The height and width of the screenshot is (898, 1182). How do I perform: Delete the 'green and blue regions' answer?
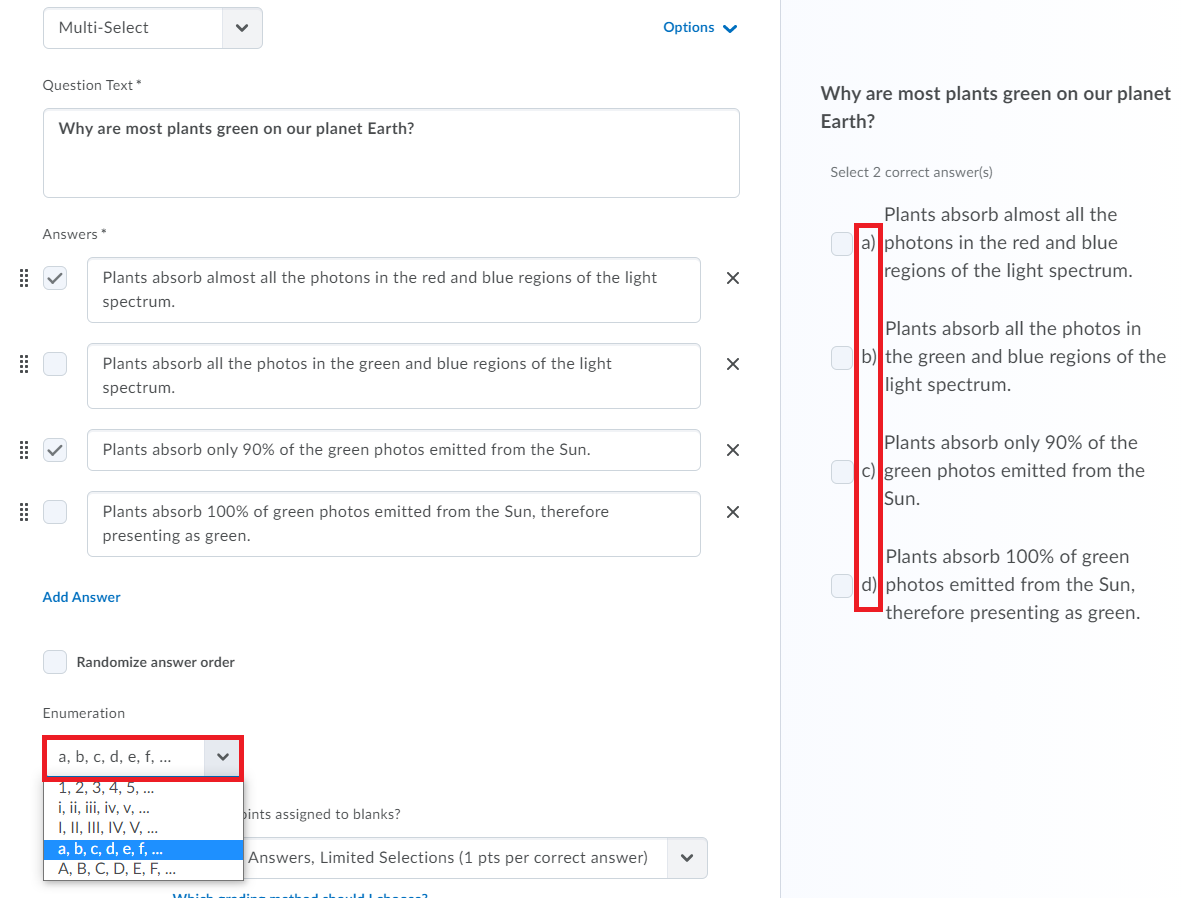pos(732,364)
